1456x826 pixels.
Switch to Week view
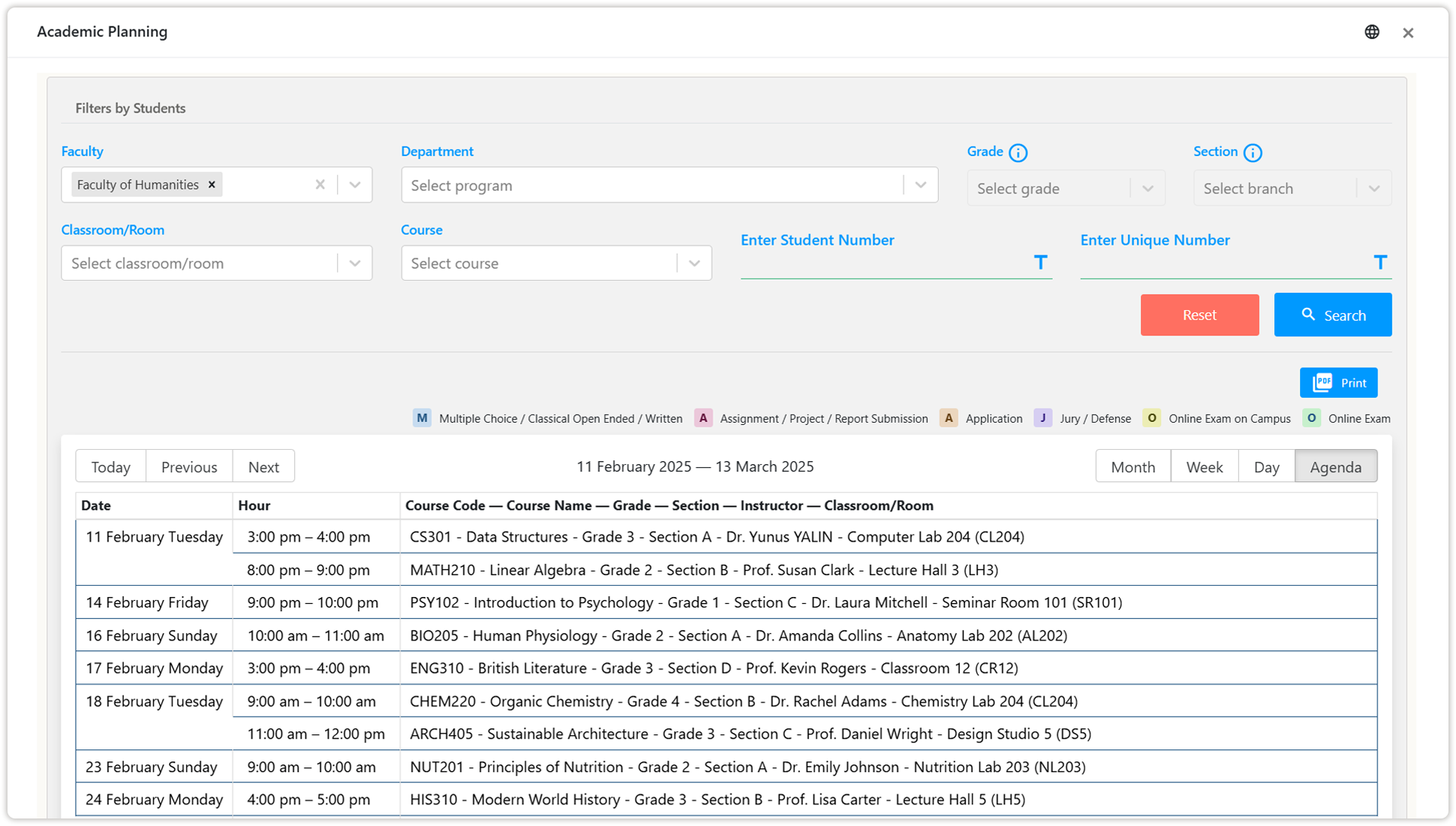coord(1204,467)
